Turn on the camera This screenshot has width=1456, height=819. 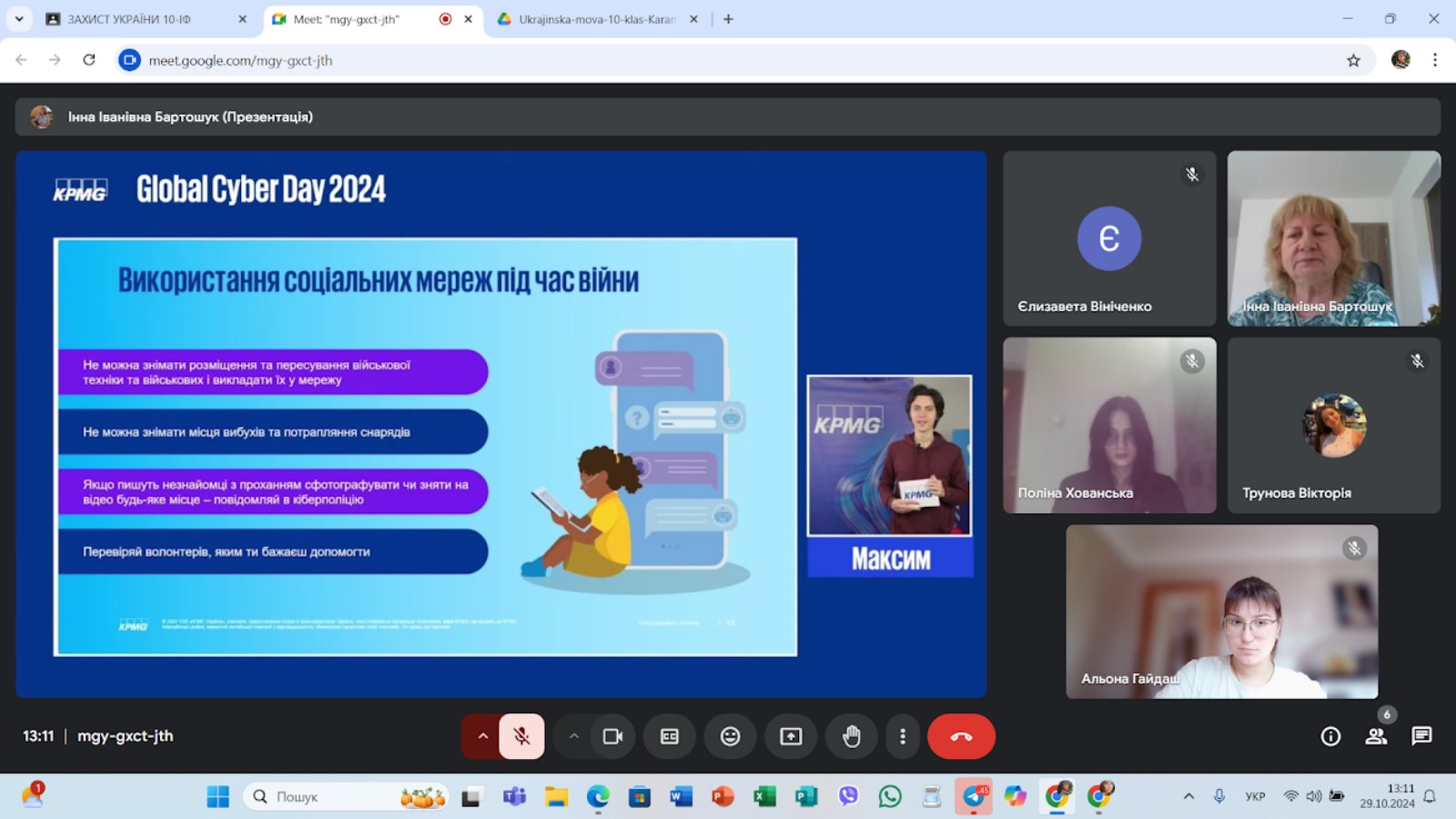click(x=612, y=736)
